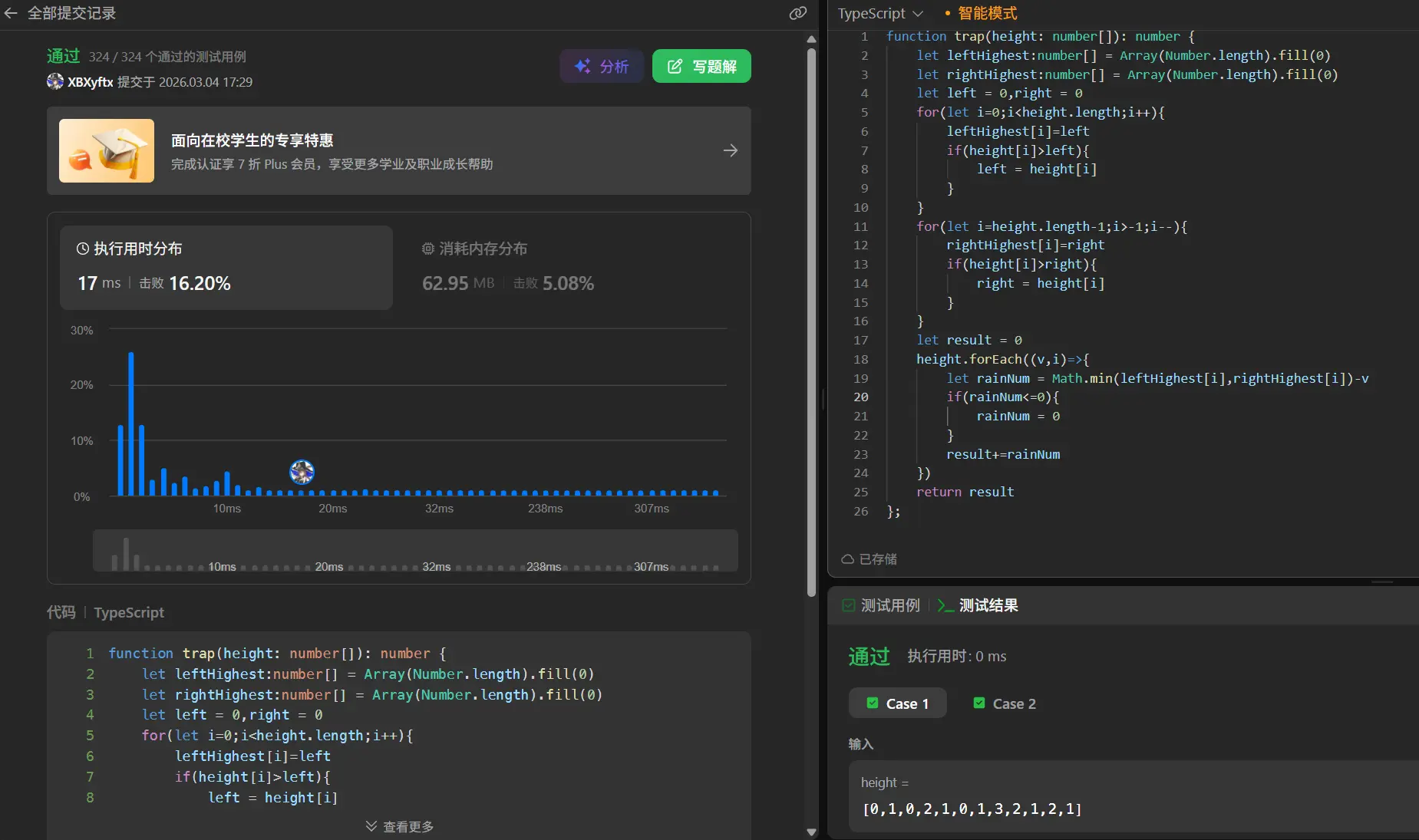Click the chip icon beside 消耗内存分布
1419x840 pixels.
point(428,249)
